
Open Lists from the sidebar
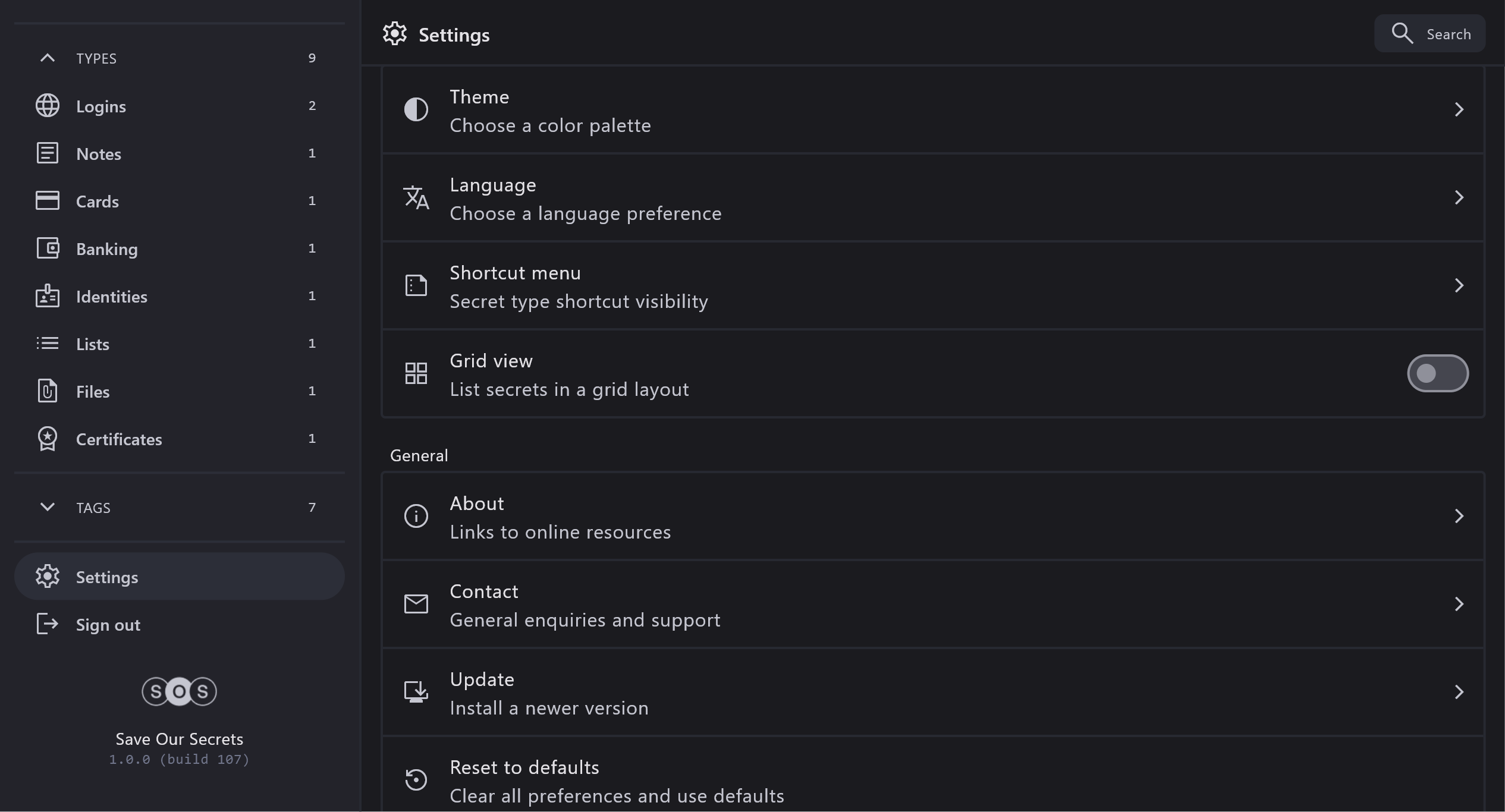point(93,344)
